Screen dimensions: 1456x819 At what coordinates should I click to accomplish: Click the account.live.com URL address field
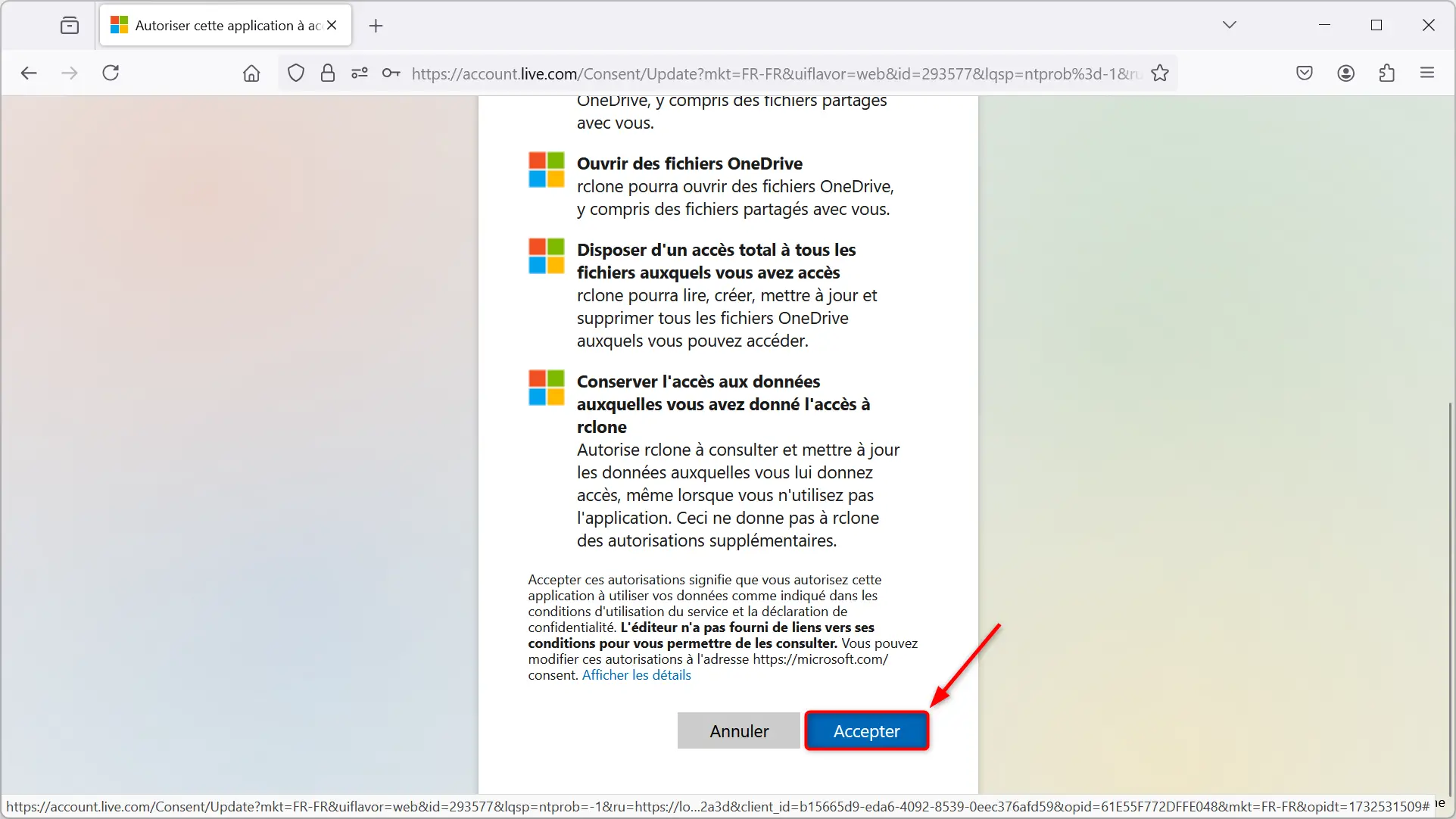[775, 73]
